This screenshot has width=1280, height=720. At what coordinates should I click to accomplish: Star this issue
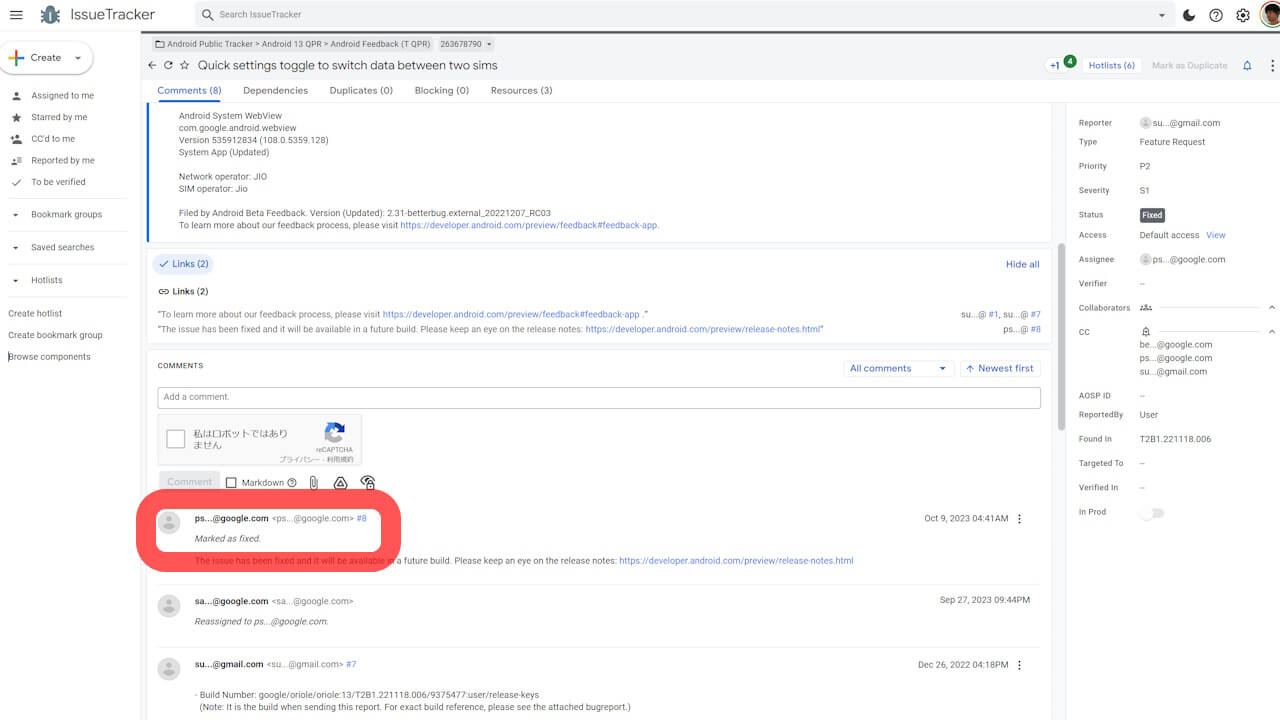coord(184,66)
